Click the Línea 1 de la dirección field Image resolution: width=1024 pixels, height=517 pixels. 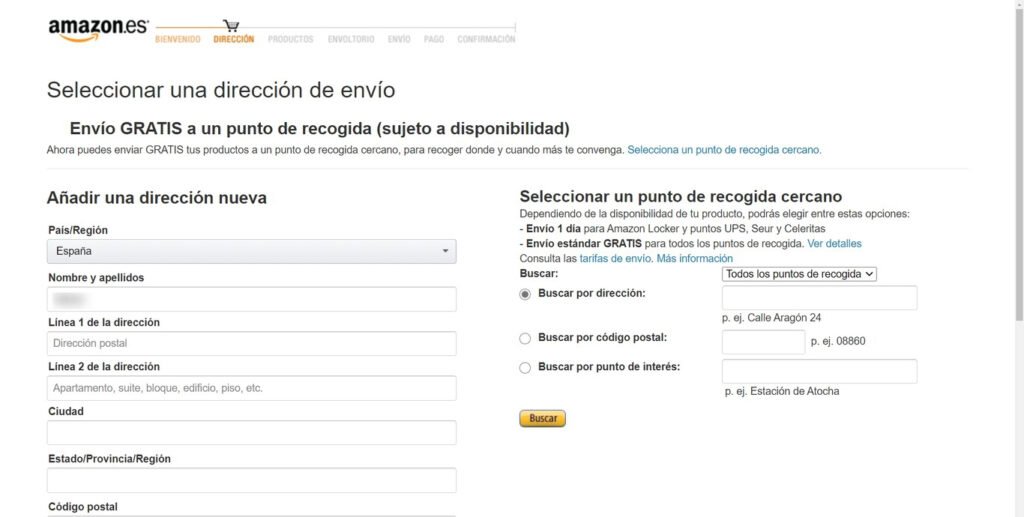click(251, 344)
